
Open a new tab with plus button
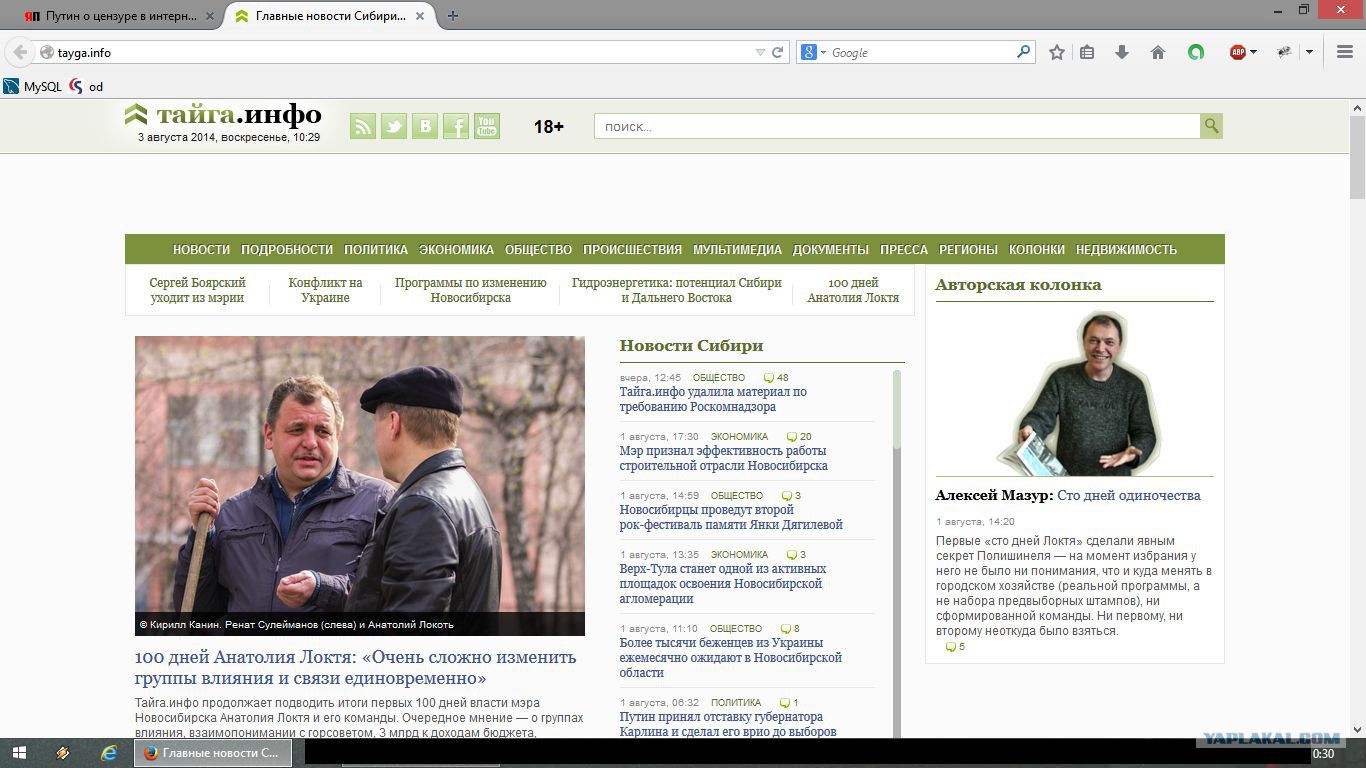click(x=453, y=16)
